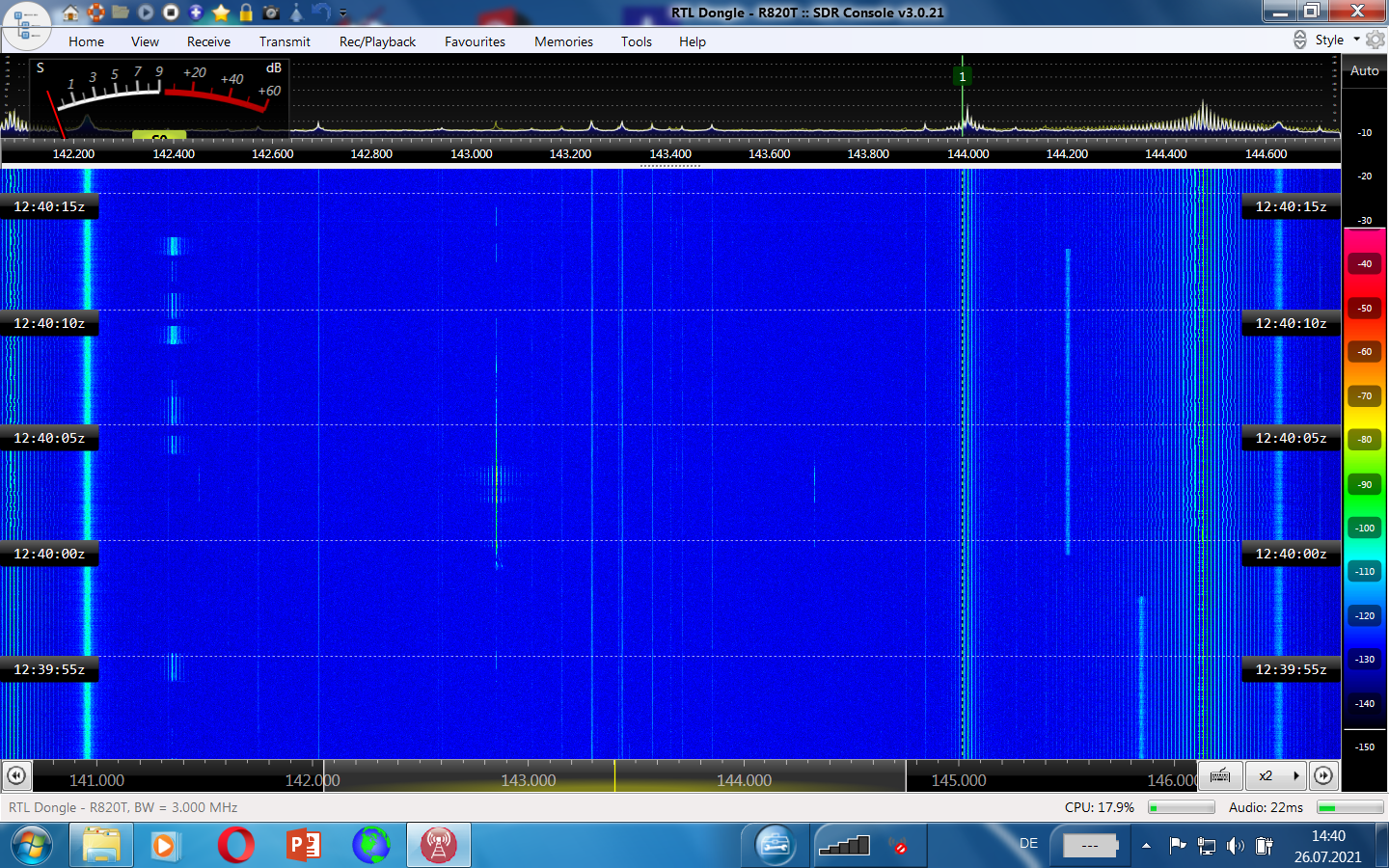The image size is (1389, 868).
Task: Click the taskbar clock showing 14:40
Action: [1328, 846]
